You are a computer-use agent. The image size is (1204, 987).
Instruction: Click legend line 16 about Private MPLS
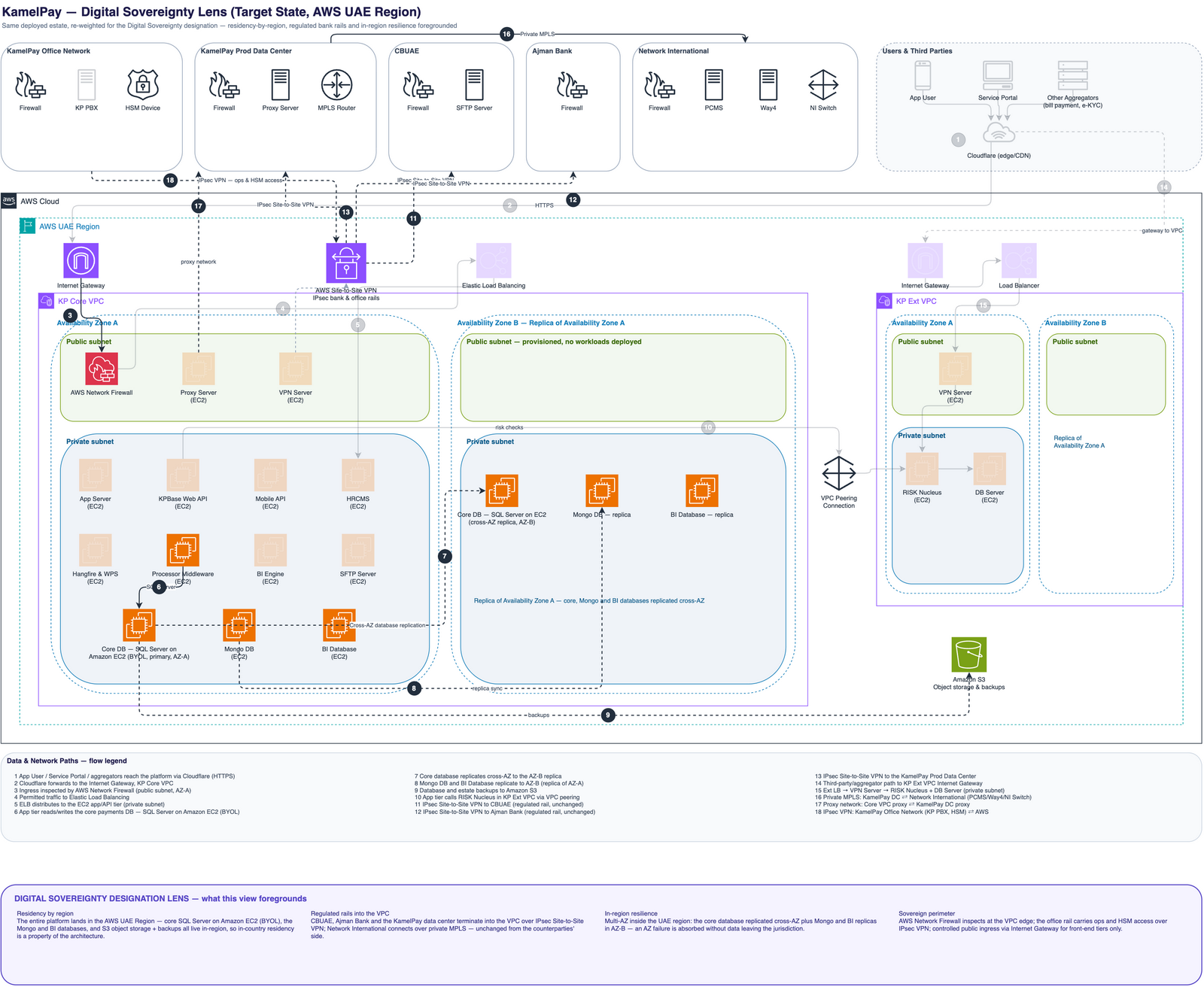(x=923, y=797)
